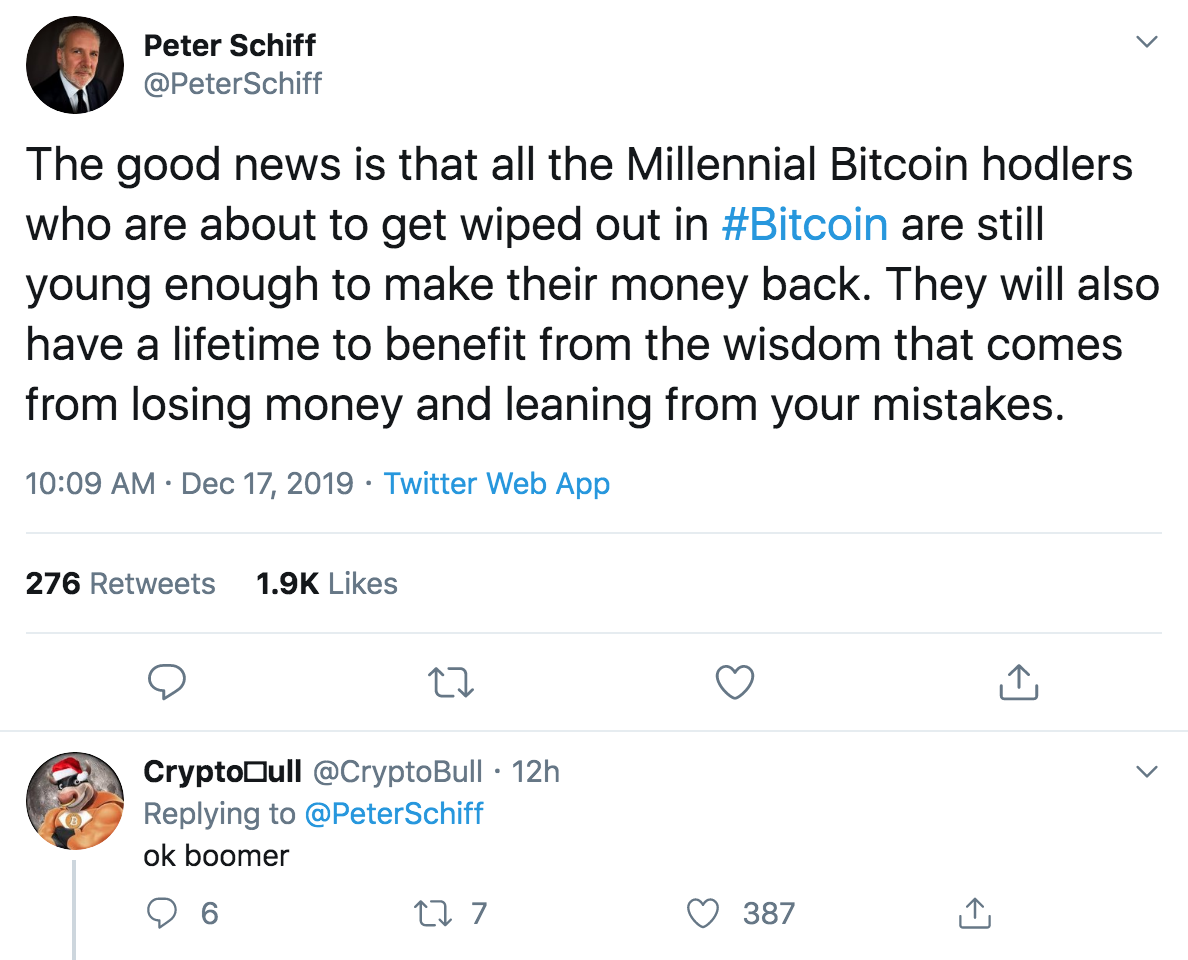Open CryptoBull display name

[224, 772]
